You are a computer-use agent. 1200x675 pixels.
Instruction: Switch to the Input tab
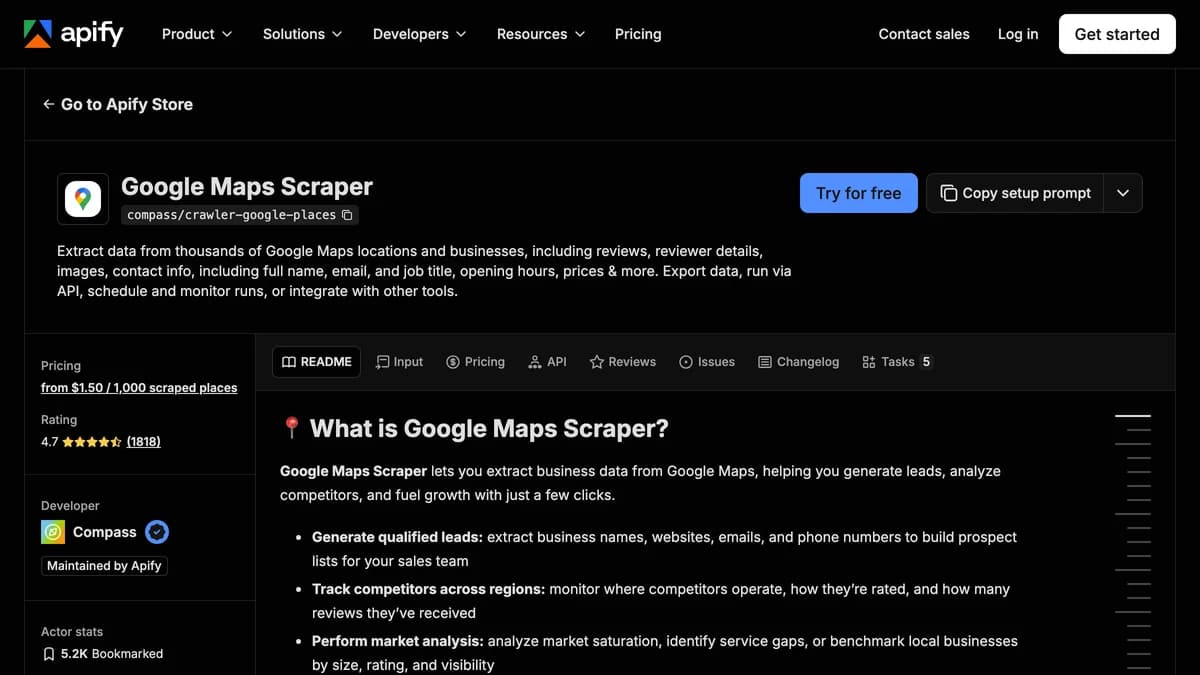399,362
